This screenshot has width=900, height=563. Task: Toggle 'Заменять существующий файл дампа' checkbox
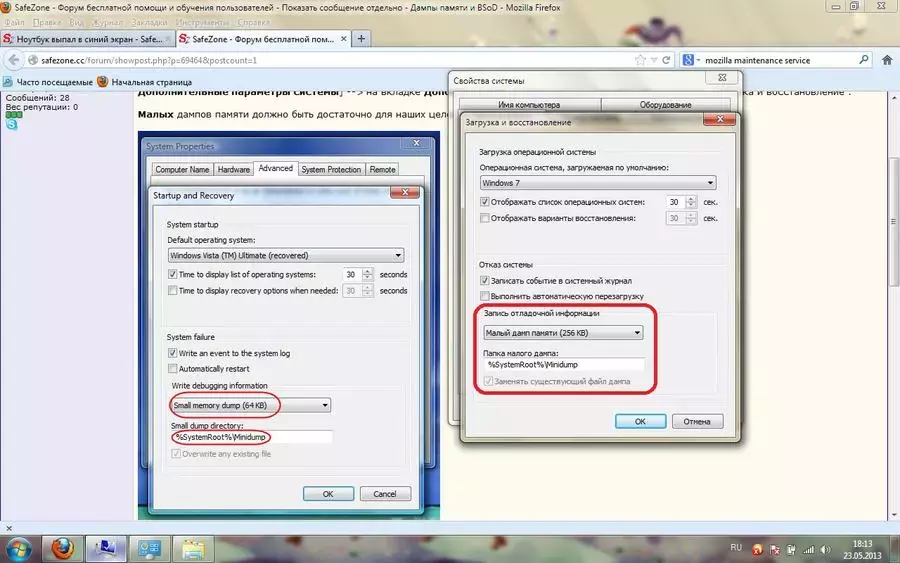coord(488,381)
